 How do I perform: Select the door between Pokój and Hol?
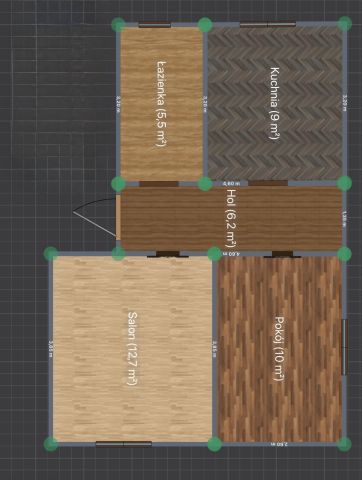pos(282,254)
